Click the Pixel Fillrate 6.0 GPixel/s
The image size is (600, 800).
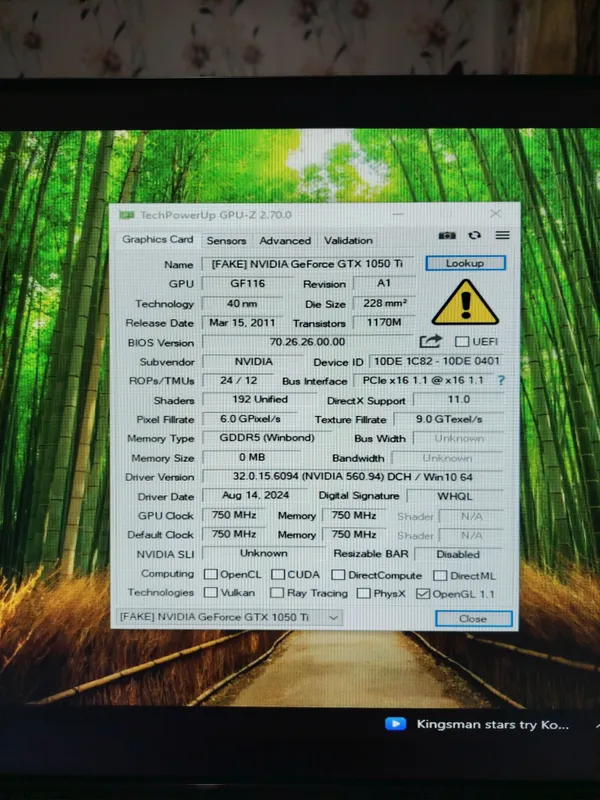pyautogui.click(x=250, y=419)
